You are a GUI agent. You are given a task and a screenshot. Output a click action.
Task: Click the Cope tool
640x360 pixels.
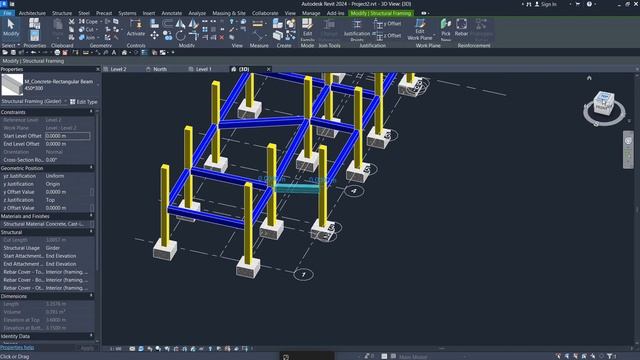tap(88, 22)
